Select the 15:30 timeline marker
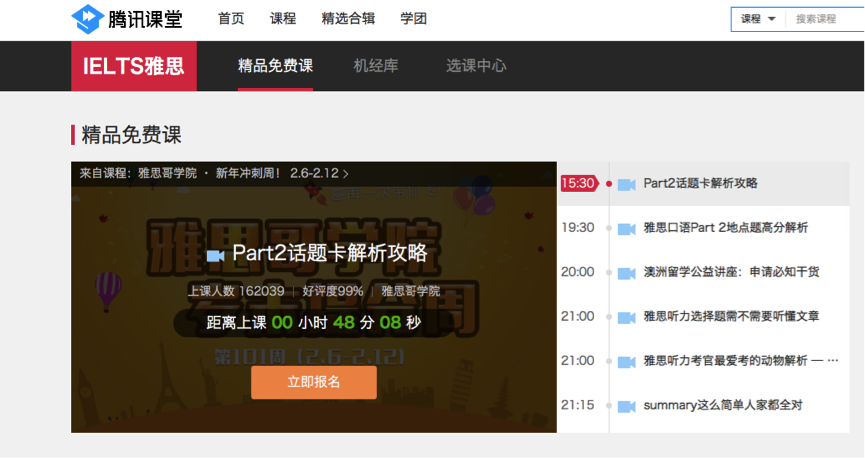865x458 pixels. (x=578, y=184)
